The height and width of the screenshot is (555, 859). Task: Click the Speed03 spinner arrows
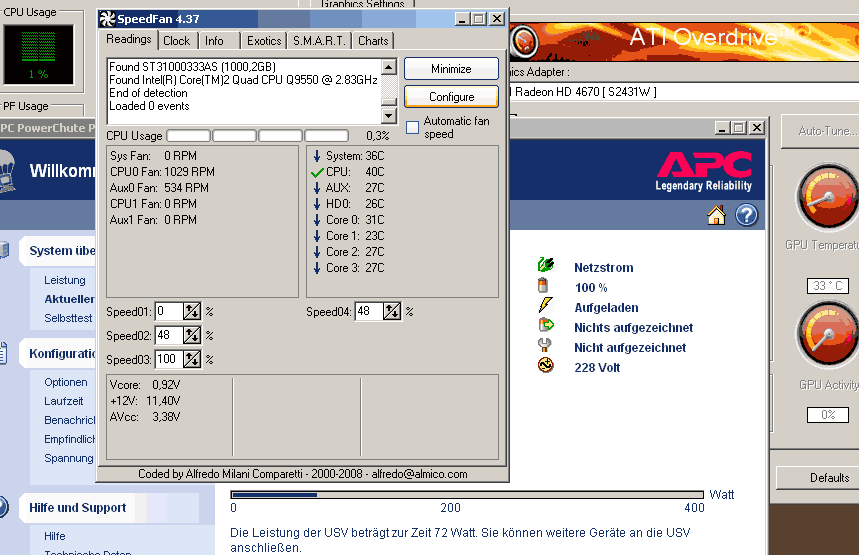pos(192,359)
